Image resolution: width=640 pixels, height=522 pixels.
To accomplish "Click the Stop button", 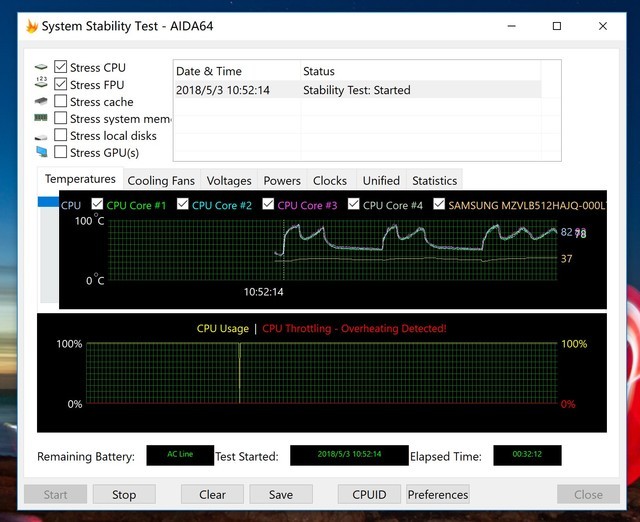I will (124, 494).
